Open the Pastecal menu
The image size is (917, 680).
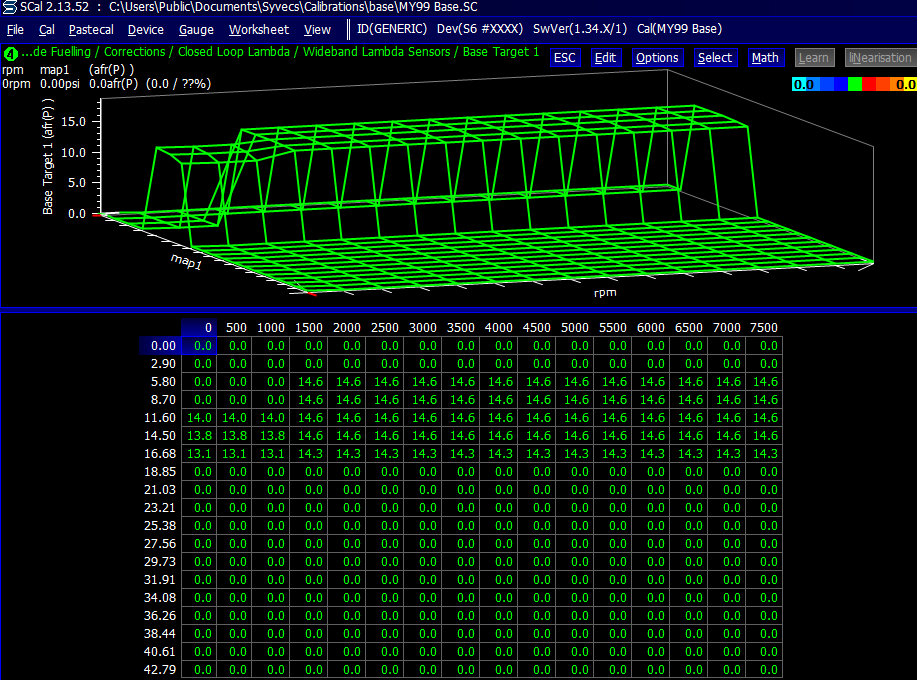pos(91,29)
